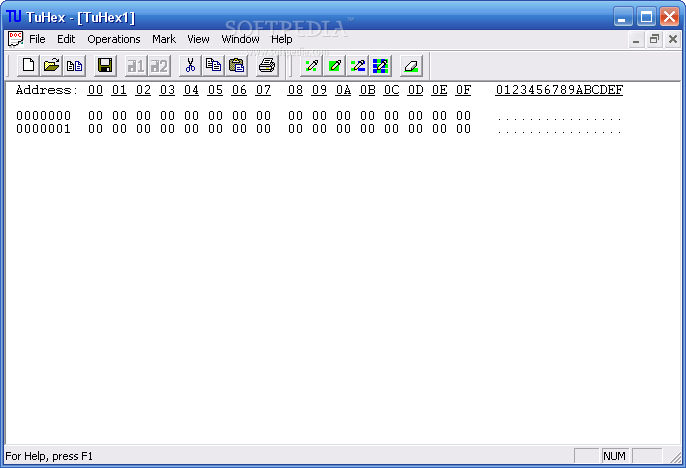
Task: Click column header 0F
Action: (x=463, y=90)
